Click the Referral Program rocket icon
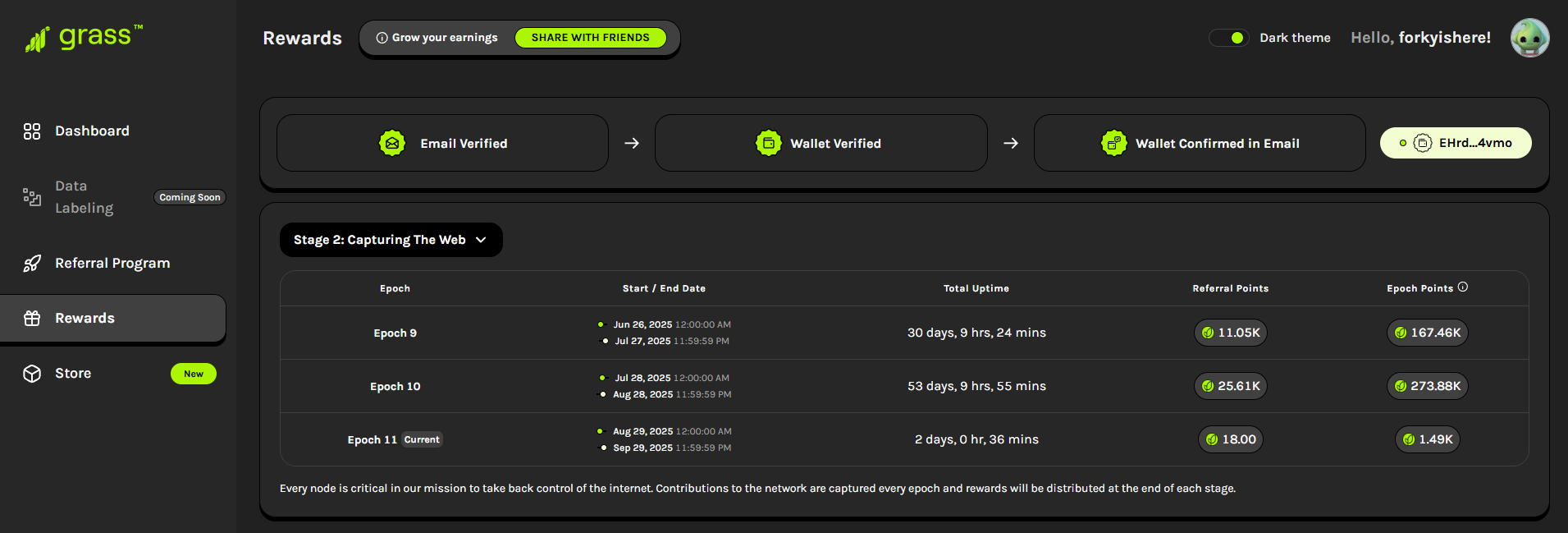The height and width of the screenshot is (533, 1568). (x=32, y=264)
